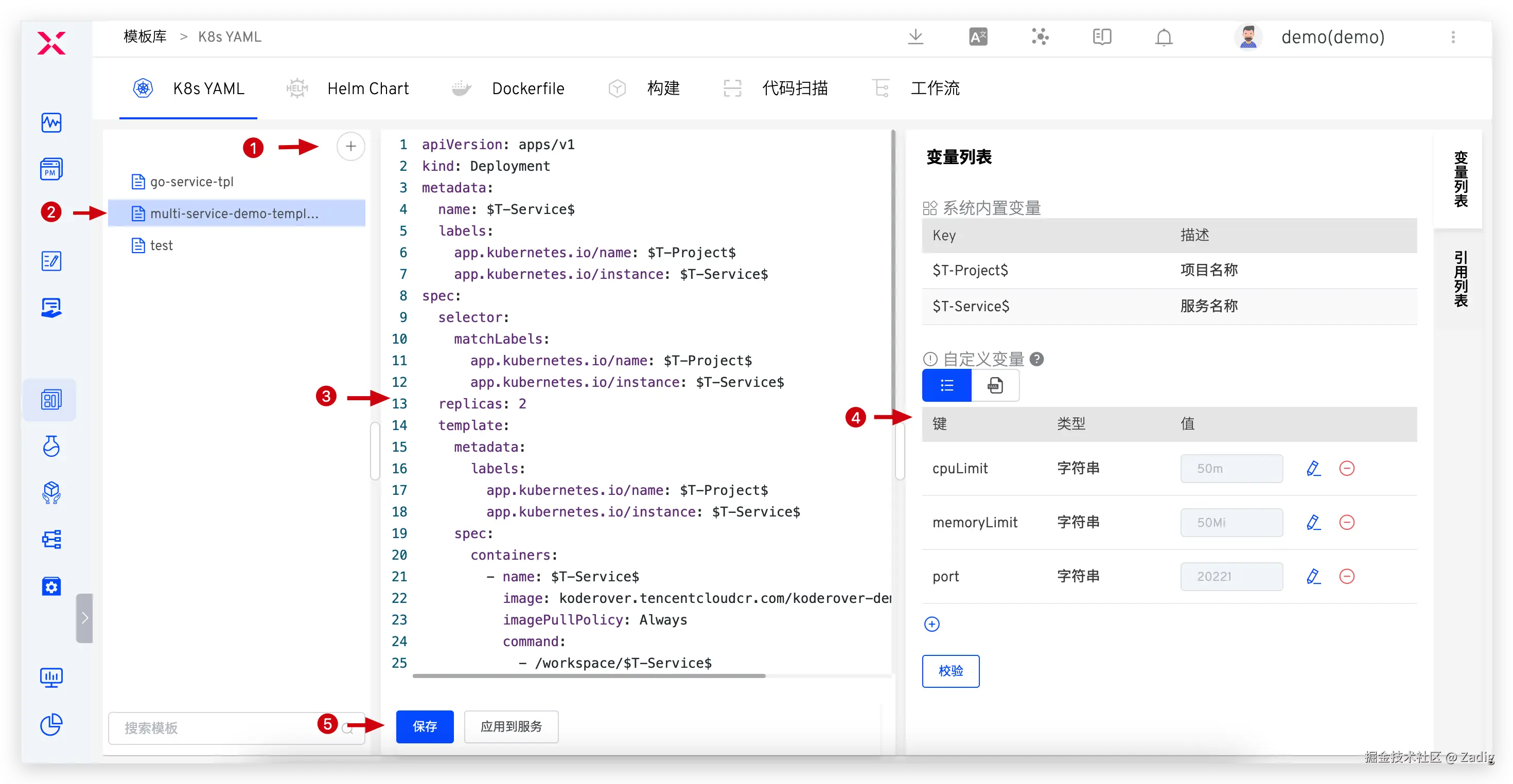This screenshot has width=1513, height=784.
Task: Click the download icon in top bar
Action: [915, 37]
